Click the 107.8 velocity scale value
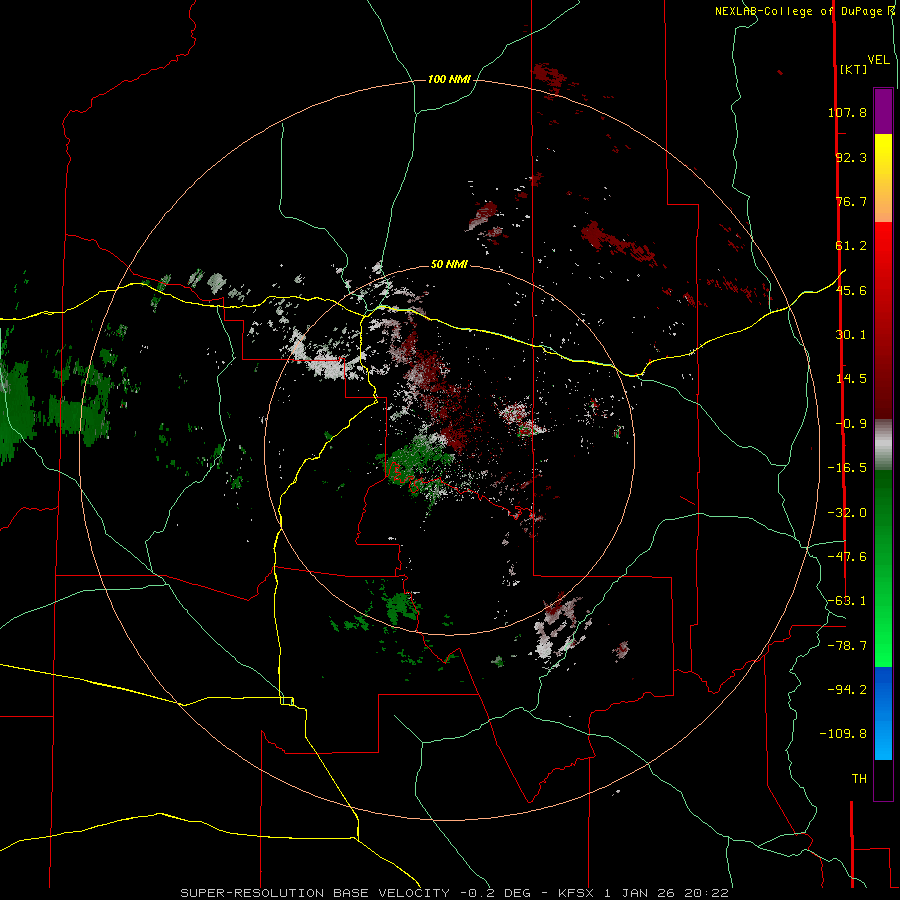Screen dimensions: 900x900 (847, 112)
